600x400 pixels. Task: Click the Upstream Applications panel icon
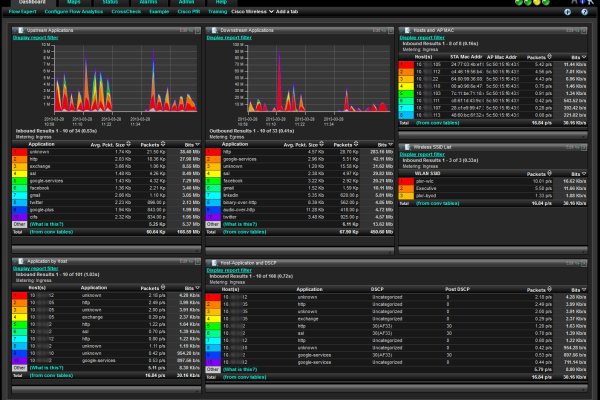click(18, 31)
